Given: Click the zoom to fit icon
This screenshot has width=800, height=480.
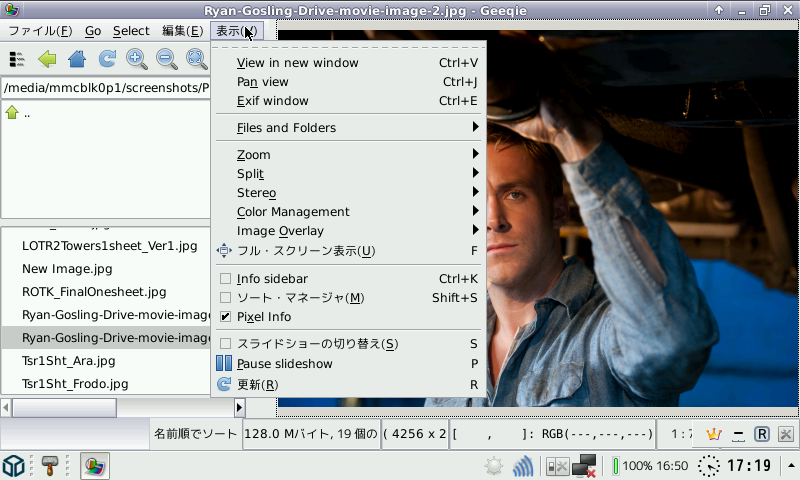Looking at the screenshot, I should coord(196,59).
